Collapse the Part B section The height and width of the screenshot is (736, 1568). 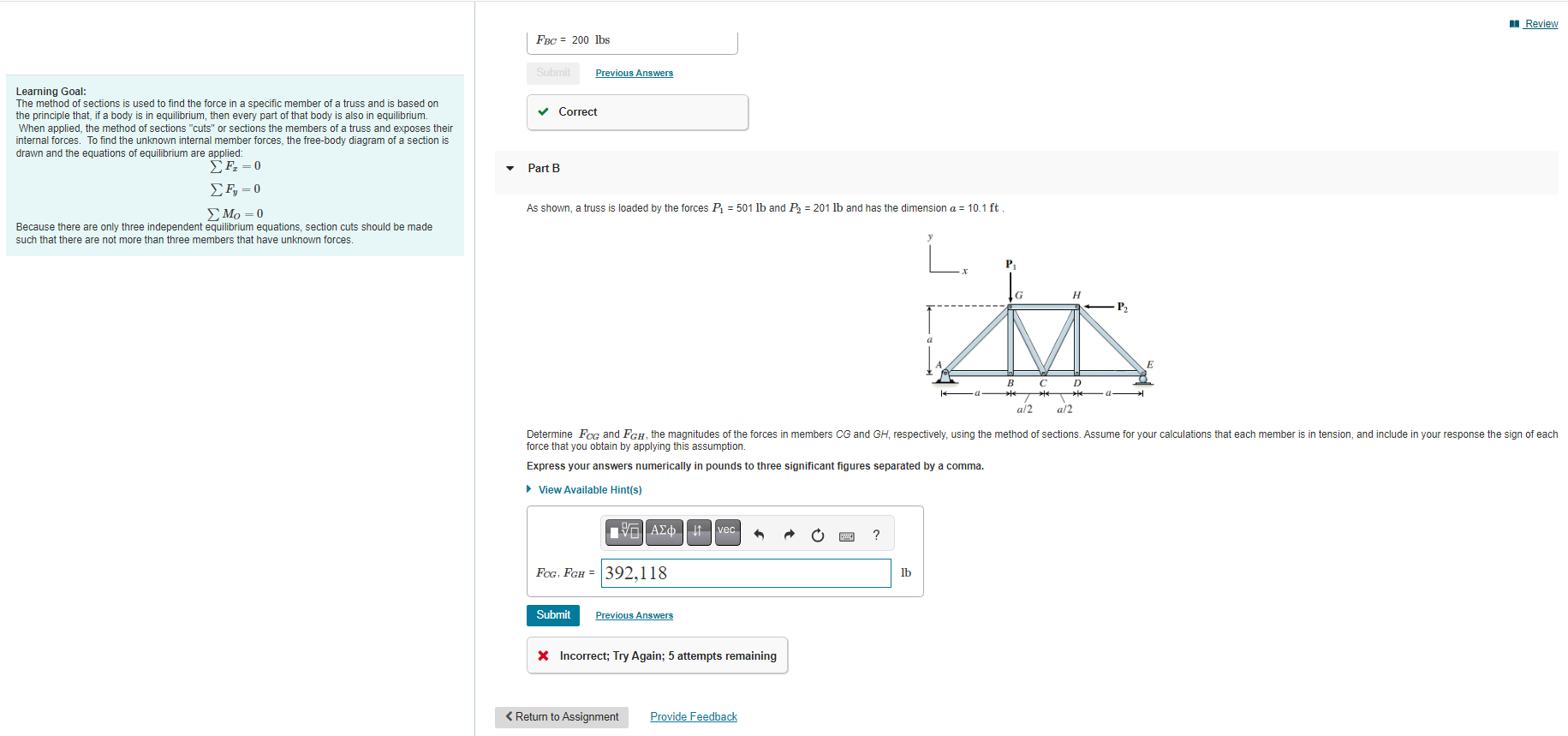tap(510, 168)
